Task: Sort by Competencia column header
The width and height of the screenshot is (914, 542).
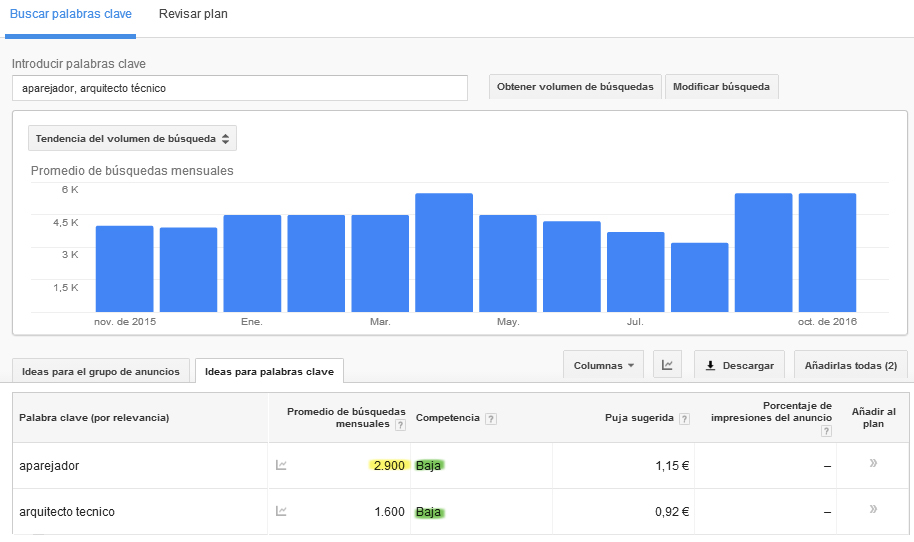Action: point(448,418)
